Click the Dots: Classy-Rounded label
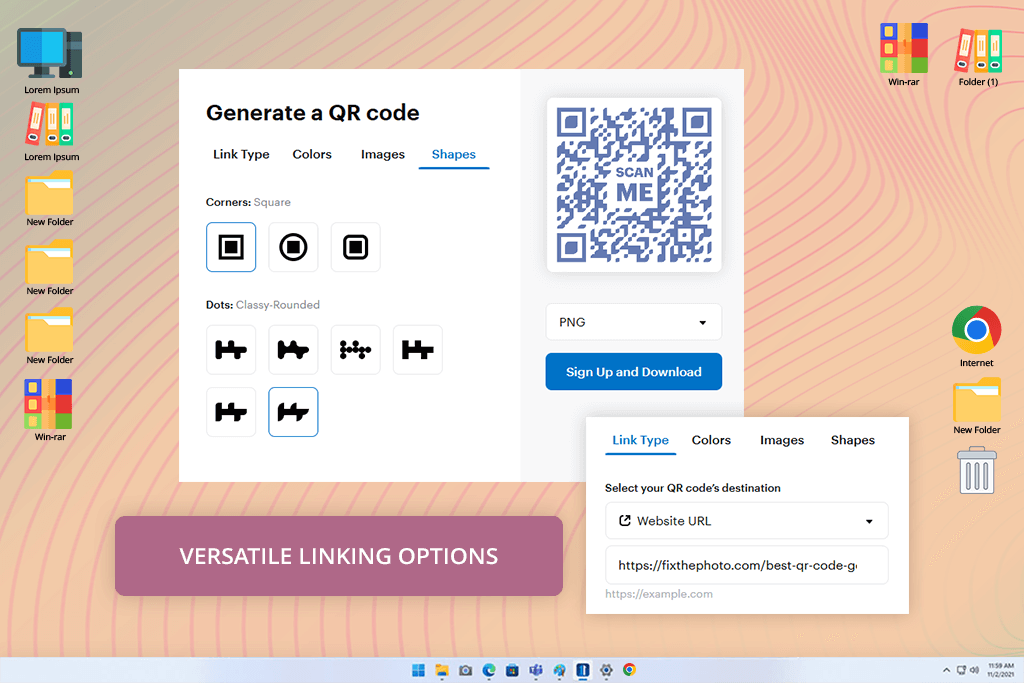Image resolution: width=1024 pixels, height=683 pixels. (x=263, y=305)
